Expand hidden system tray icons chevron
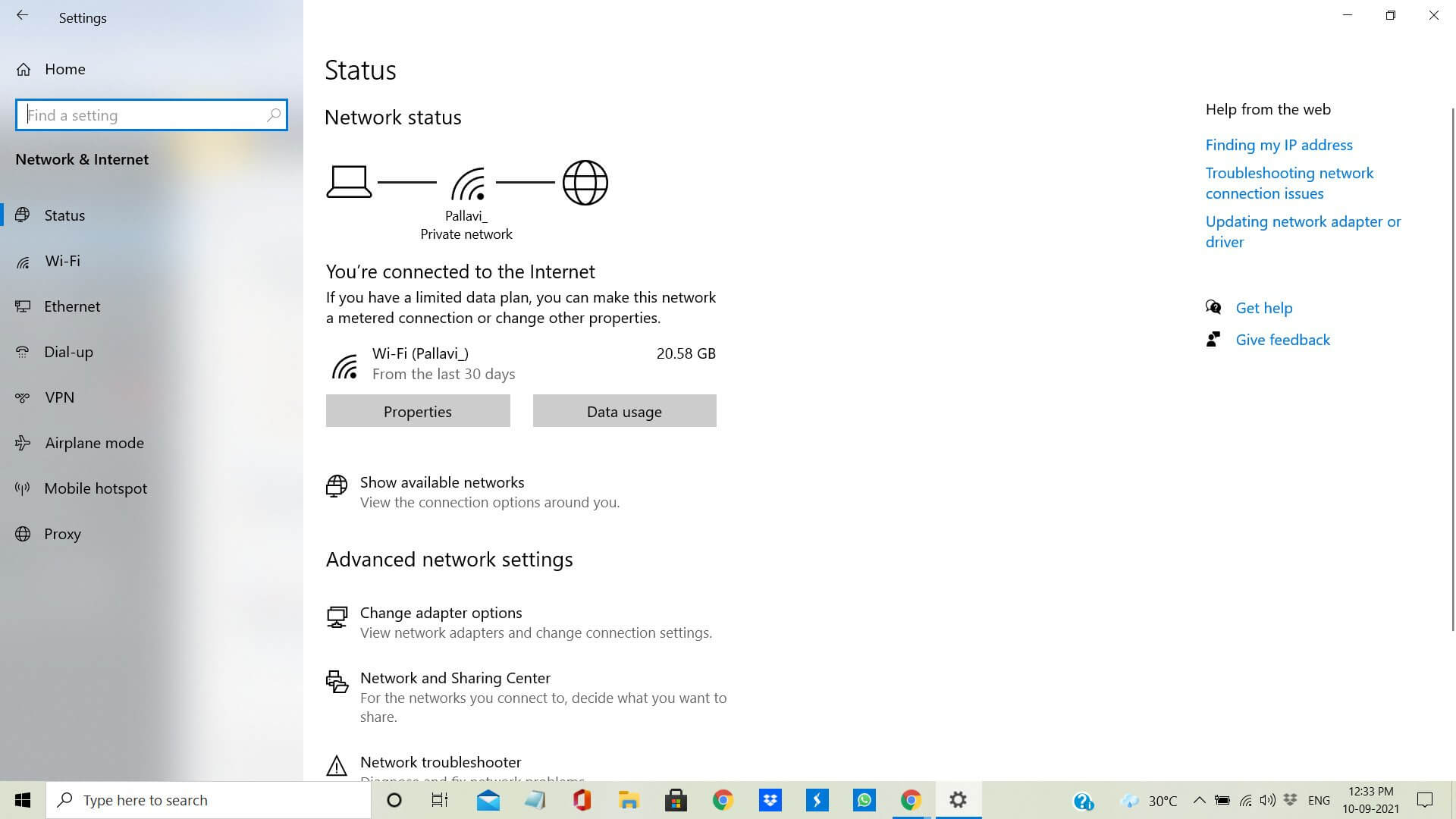 click(1199, 800)
